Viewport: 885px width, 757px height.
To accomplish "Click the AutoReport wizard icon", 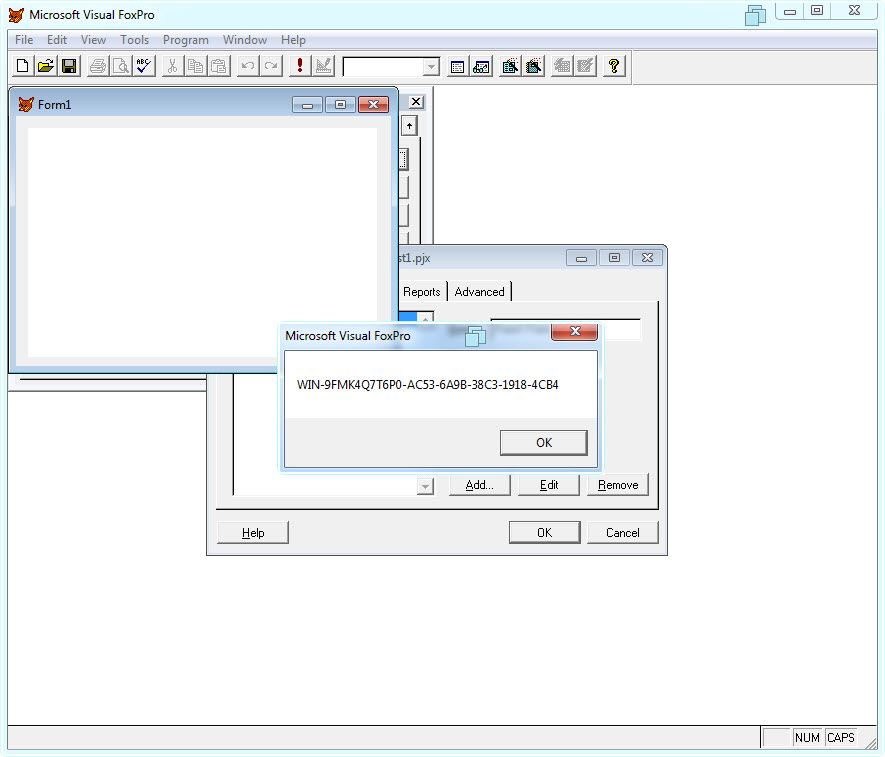I will 585,66.
